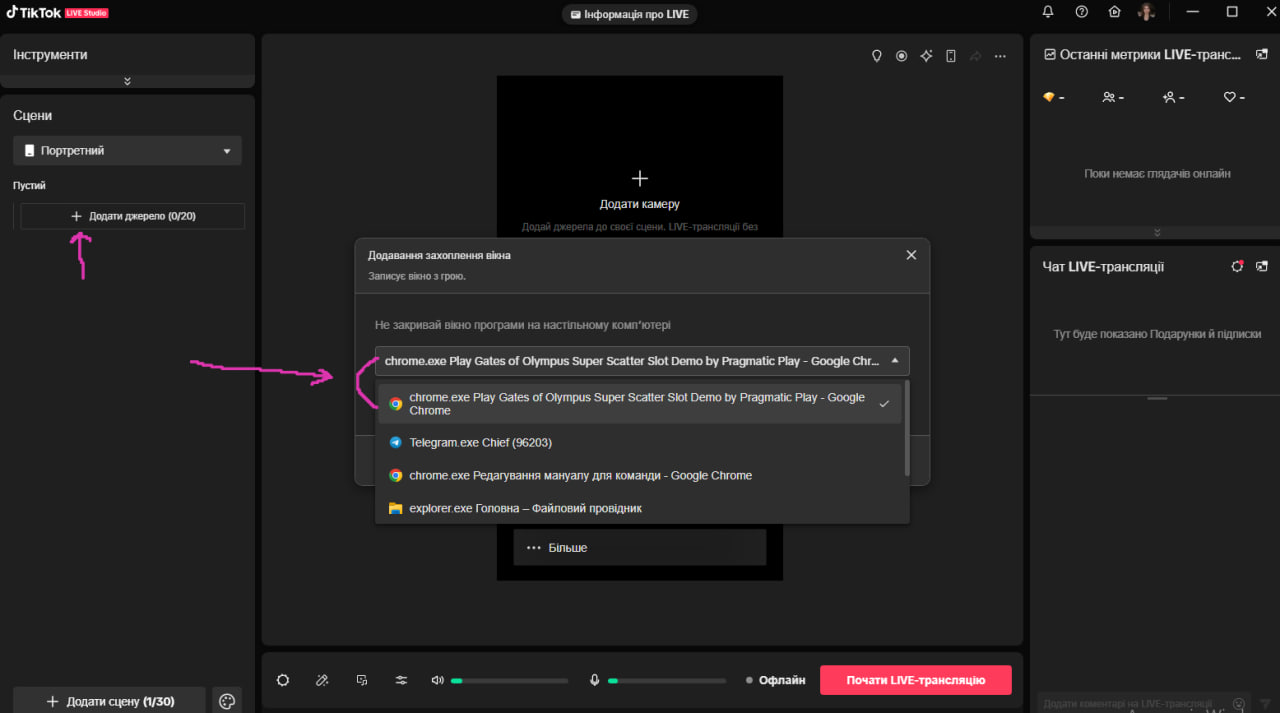This screenshot has height=713, width=1280.
Task: Open the Портретний scene layout dropdown
Action: coord(127,151)
